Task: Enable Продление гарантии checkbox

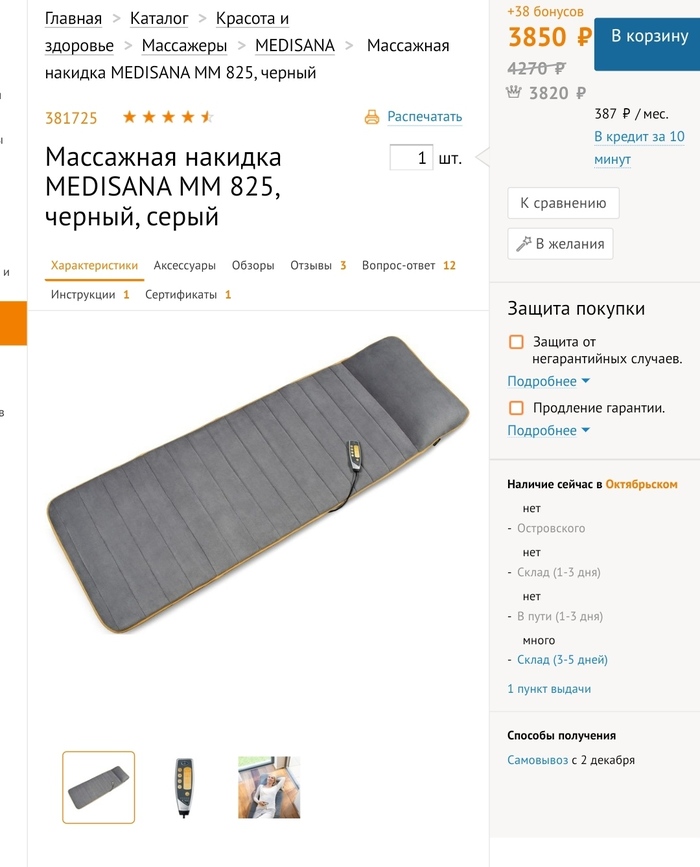Action: click(x=516, y=408)
